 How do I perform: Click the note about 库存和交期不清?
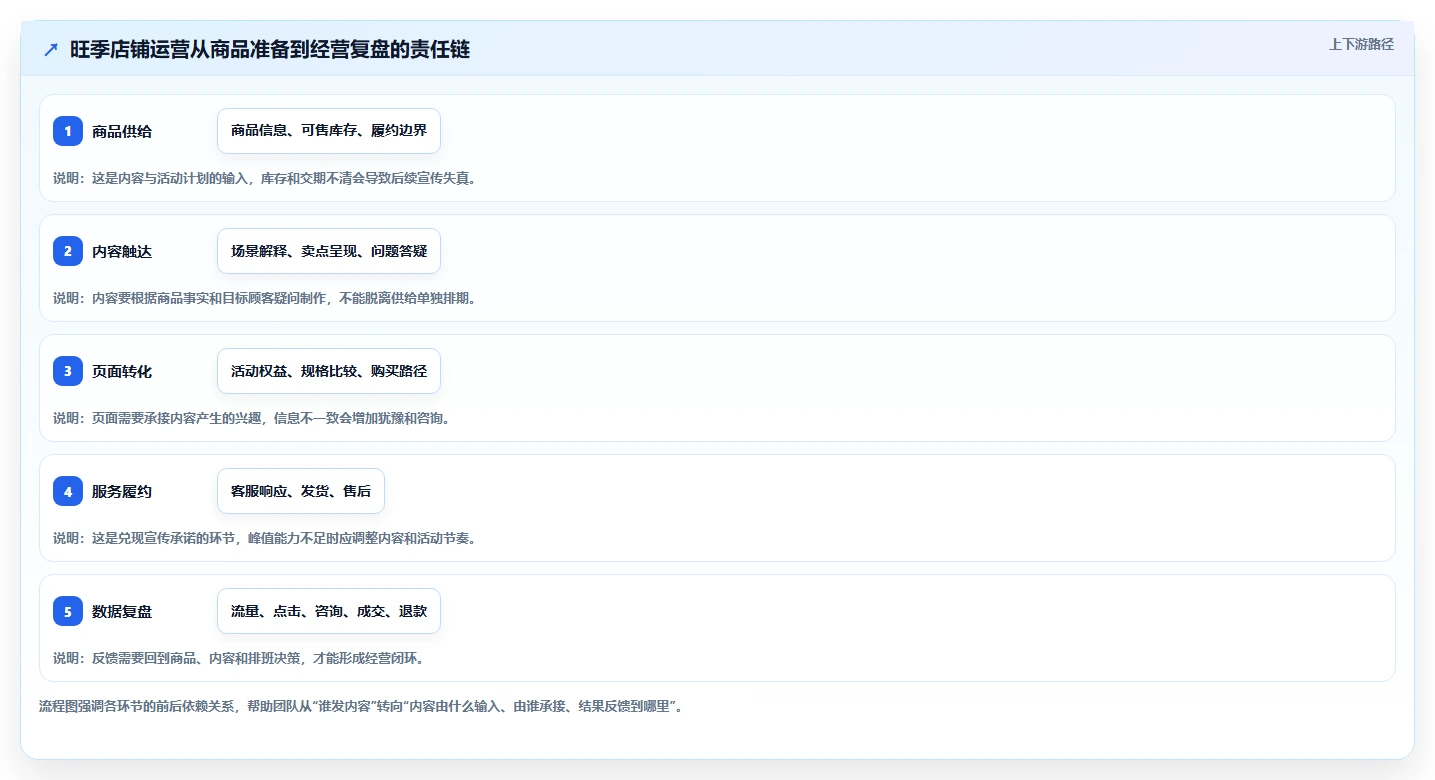(265, 178)
